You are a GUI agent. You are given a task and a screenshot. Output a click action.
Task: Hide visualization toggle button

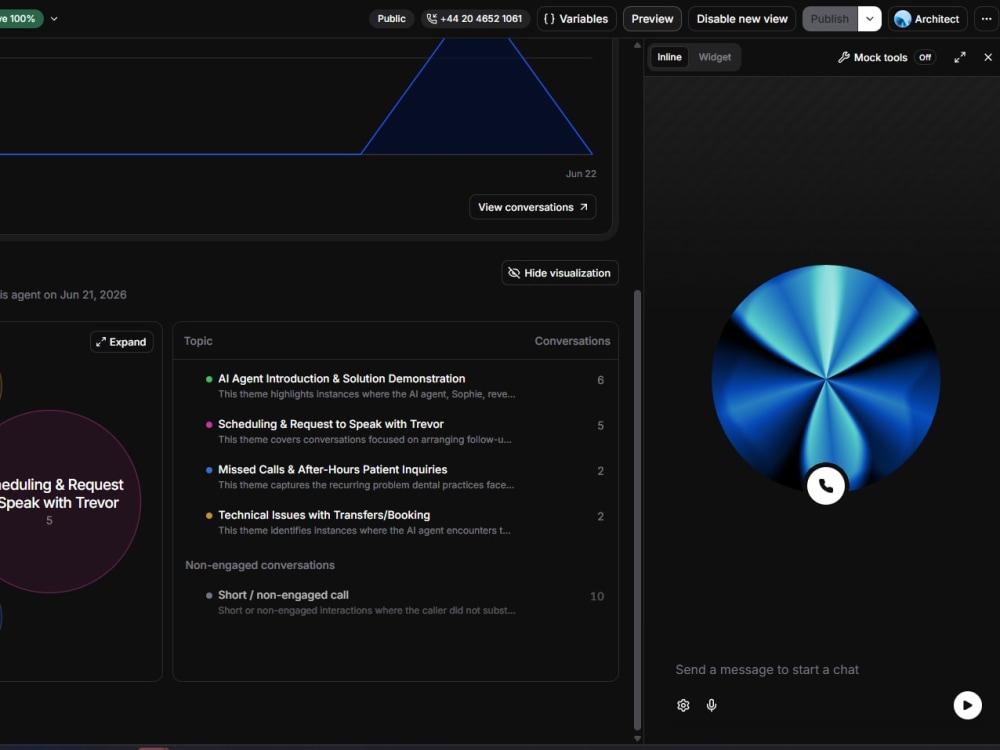[559, 273]
